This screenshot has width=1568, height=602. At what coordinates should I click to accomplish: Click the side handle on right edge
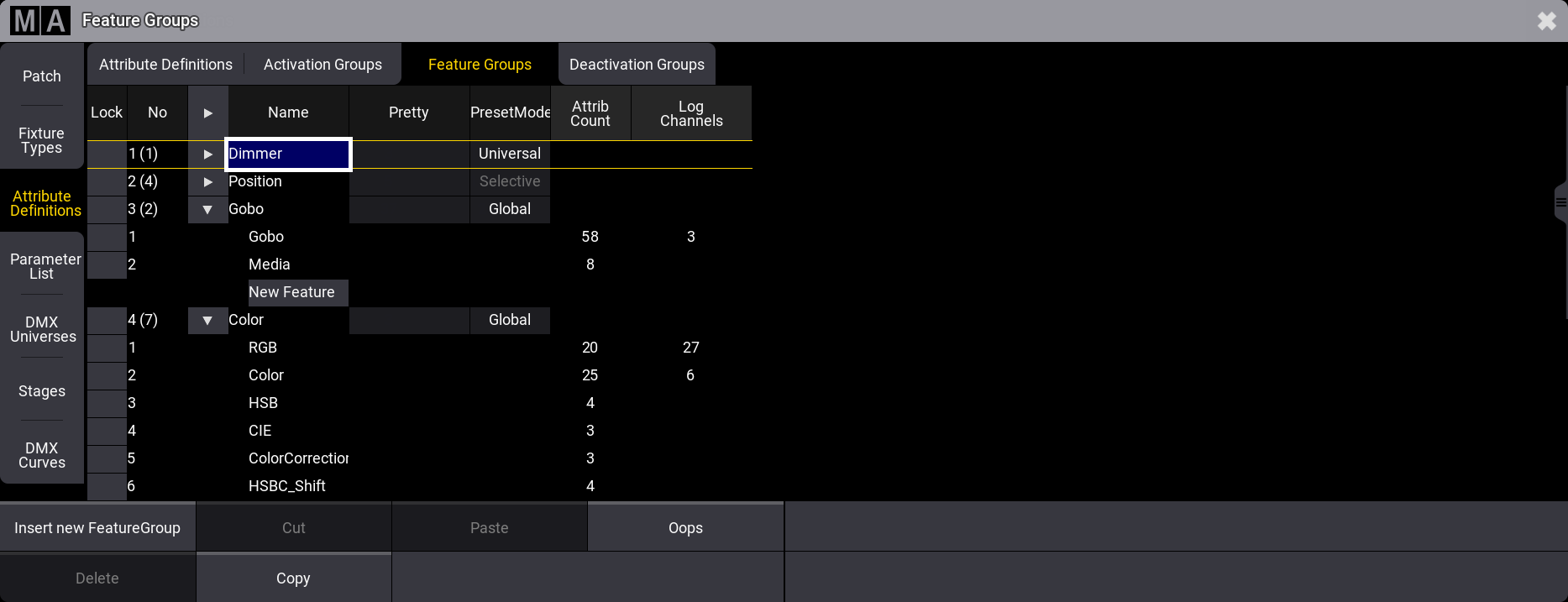coord(1560,202)
